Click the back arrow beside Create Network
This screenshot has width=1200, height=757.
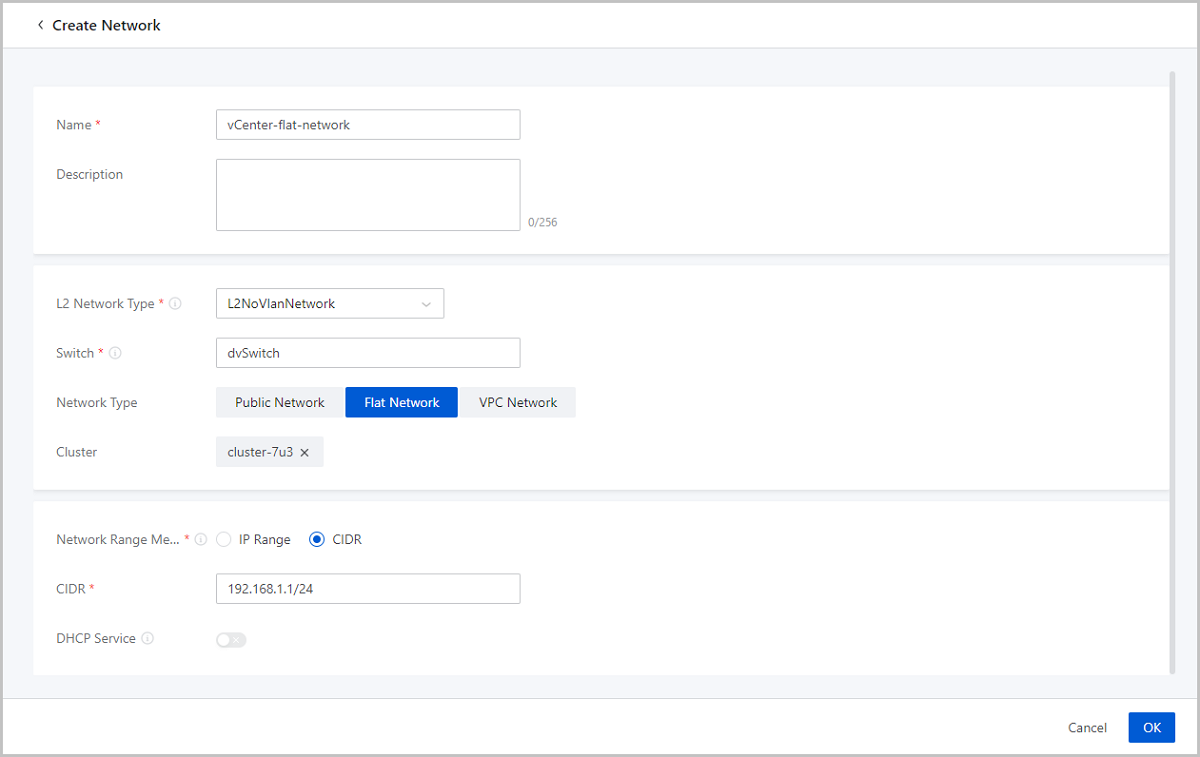(40, 25)
